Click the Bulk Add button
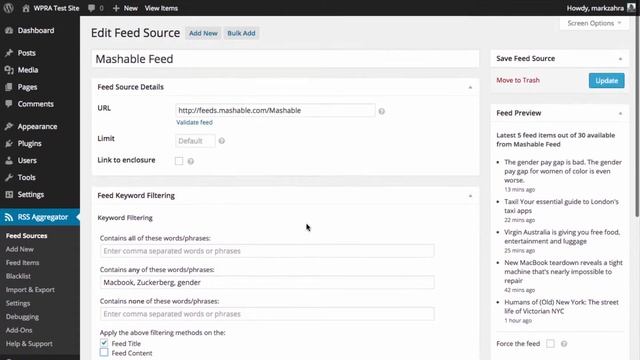Screen dimensions: 640x360 [x=241, y=33]
